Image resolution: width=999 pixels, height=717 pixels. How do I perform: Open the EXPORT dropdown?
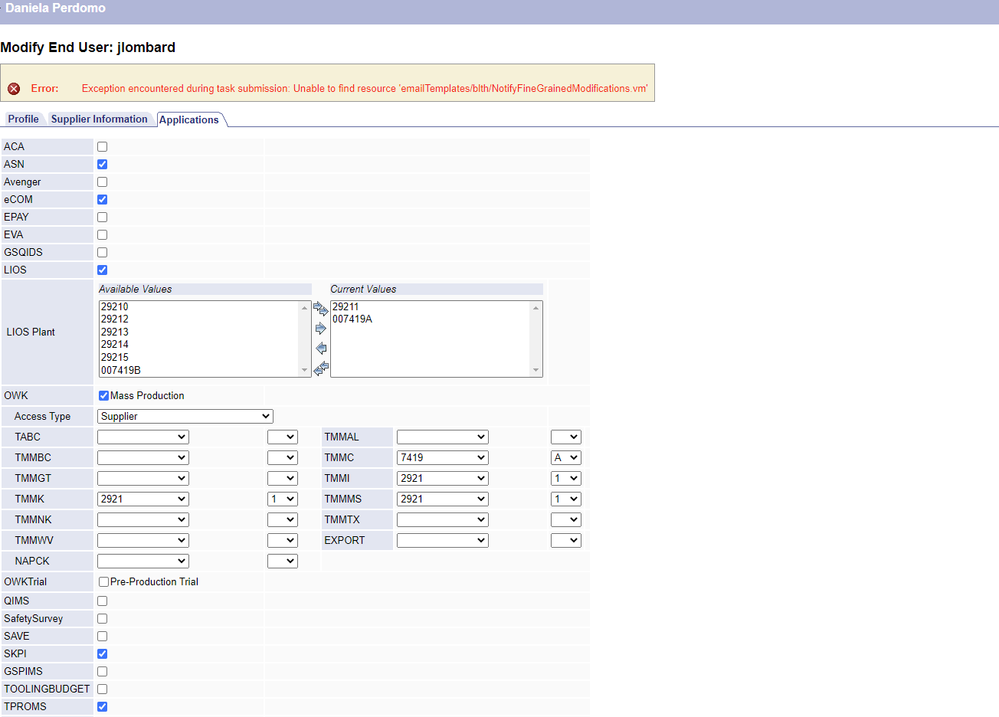click(x=442, y=541)
